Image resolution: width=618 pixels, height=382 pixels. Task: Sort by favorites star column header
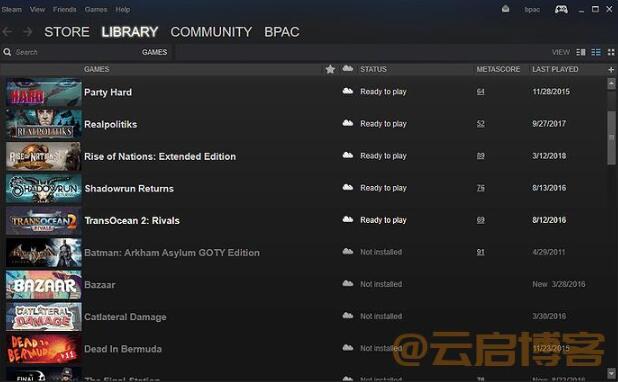[x=330, y=69]
